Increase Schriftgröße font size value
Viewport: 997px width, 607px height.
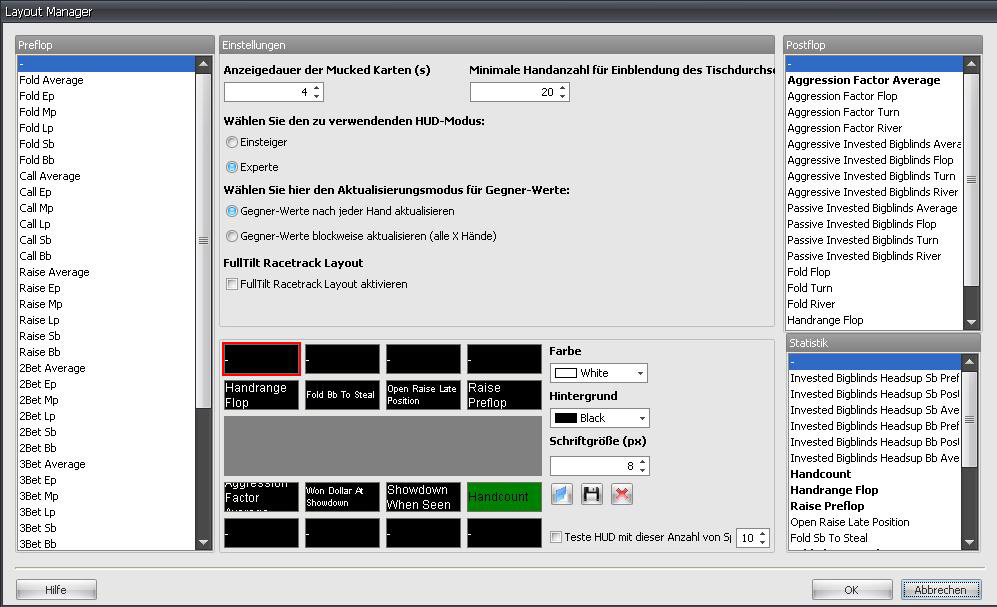[643, 462]
